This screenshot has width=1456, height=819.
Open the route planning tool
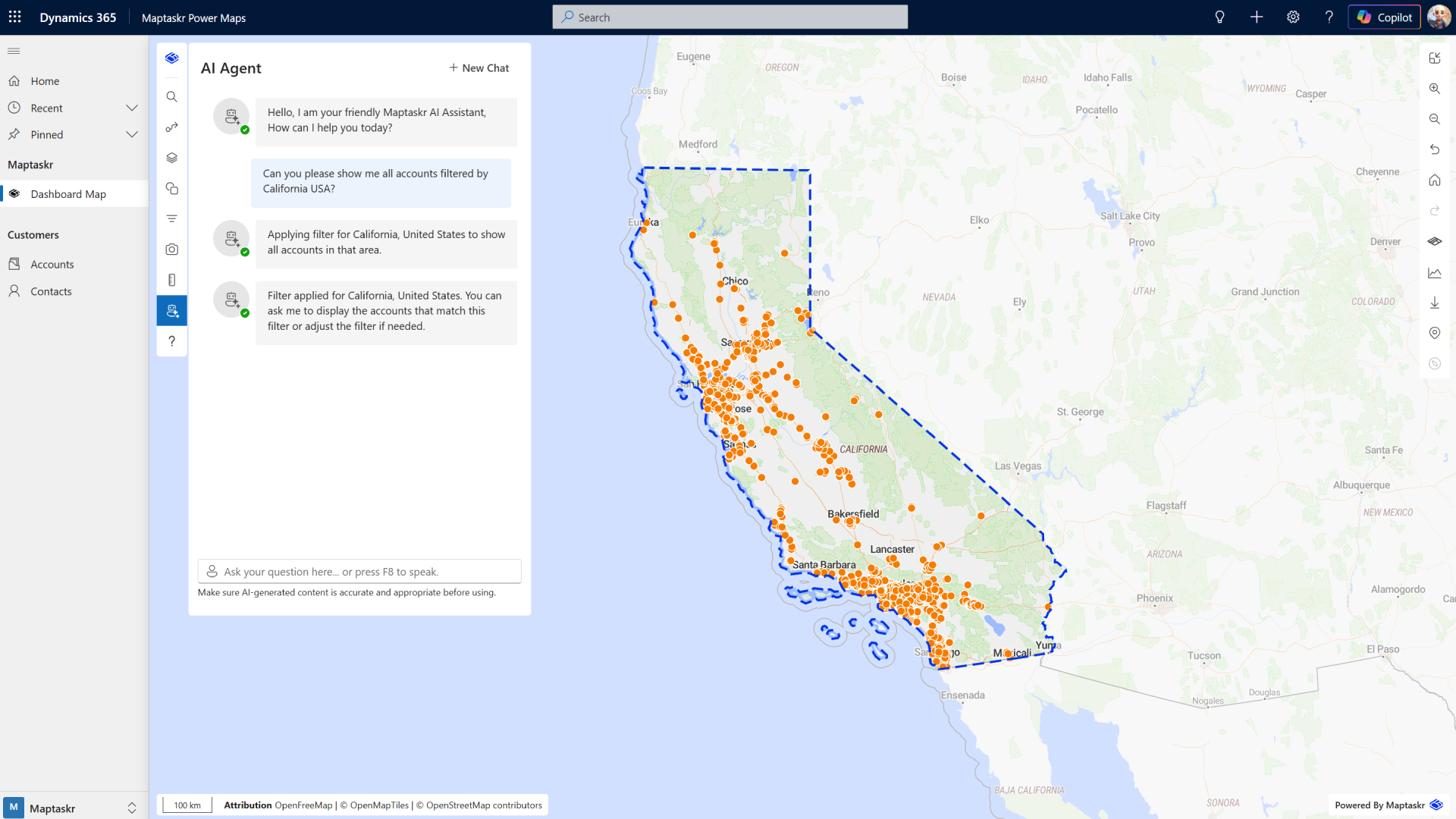tap(172, 127)
